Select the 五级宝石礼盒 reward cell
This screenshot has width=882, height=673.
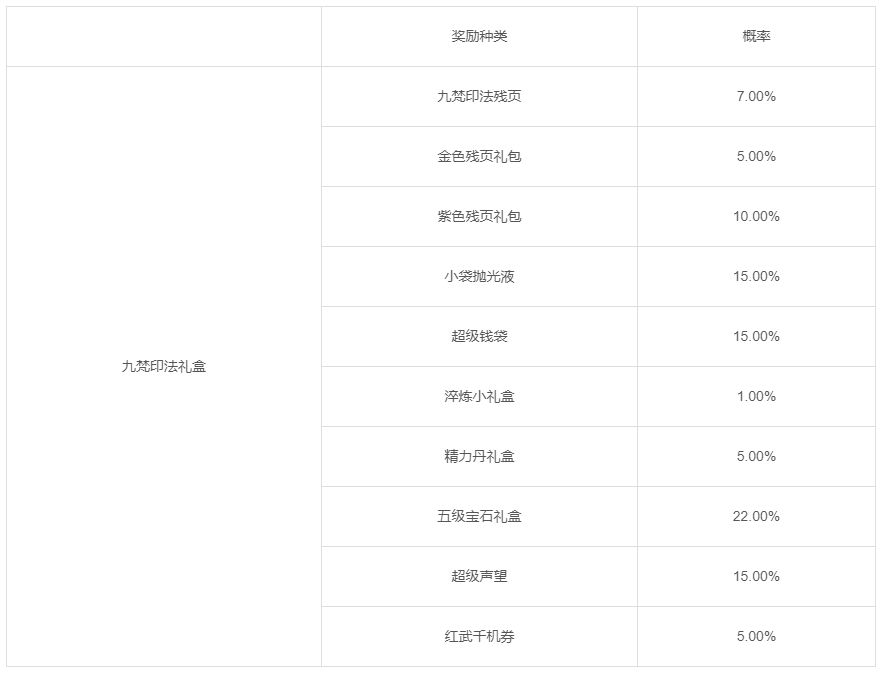pos(479,517)
